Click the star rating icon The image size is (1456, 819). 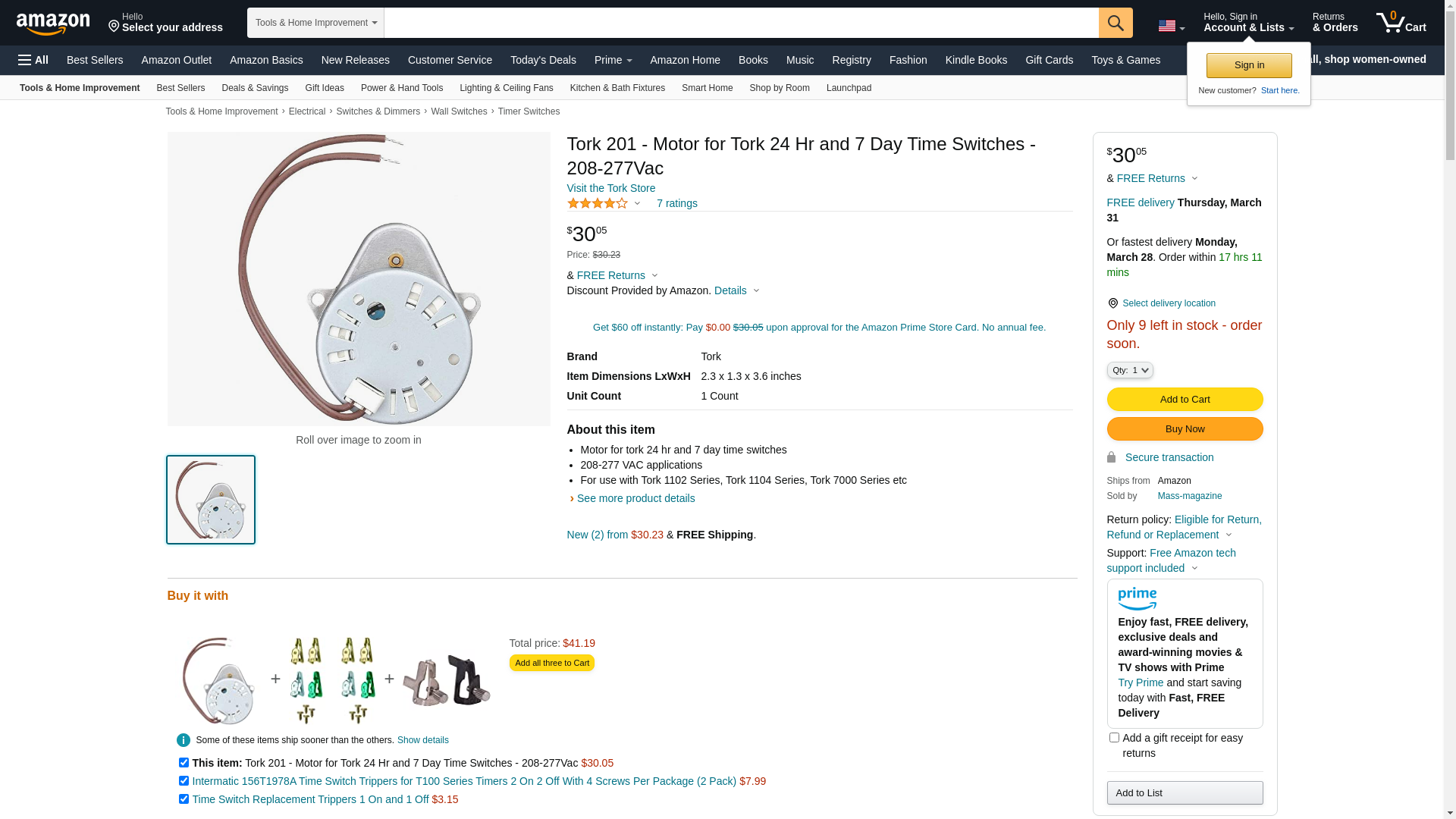pos(598,203)
